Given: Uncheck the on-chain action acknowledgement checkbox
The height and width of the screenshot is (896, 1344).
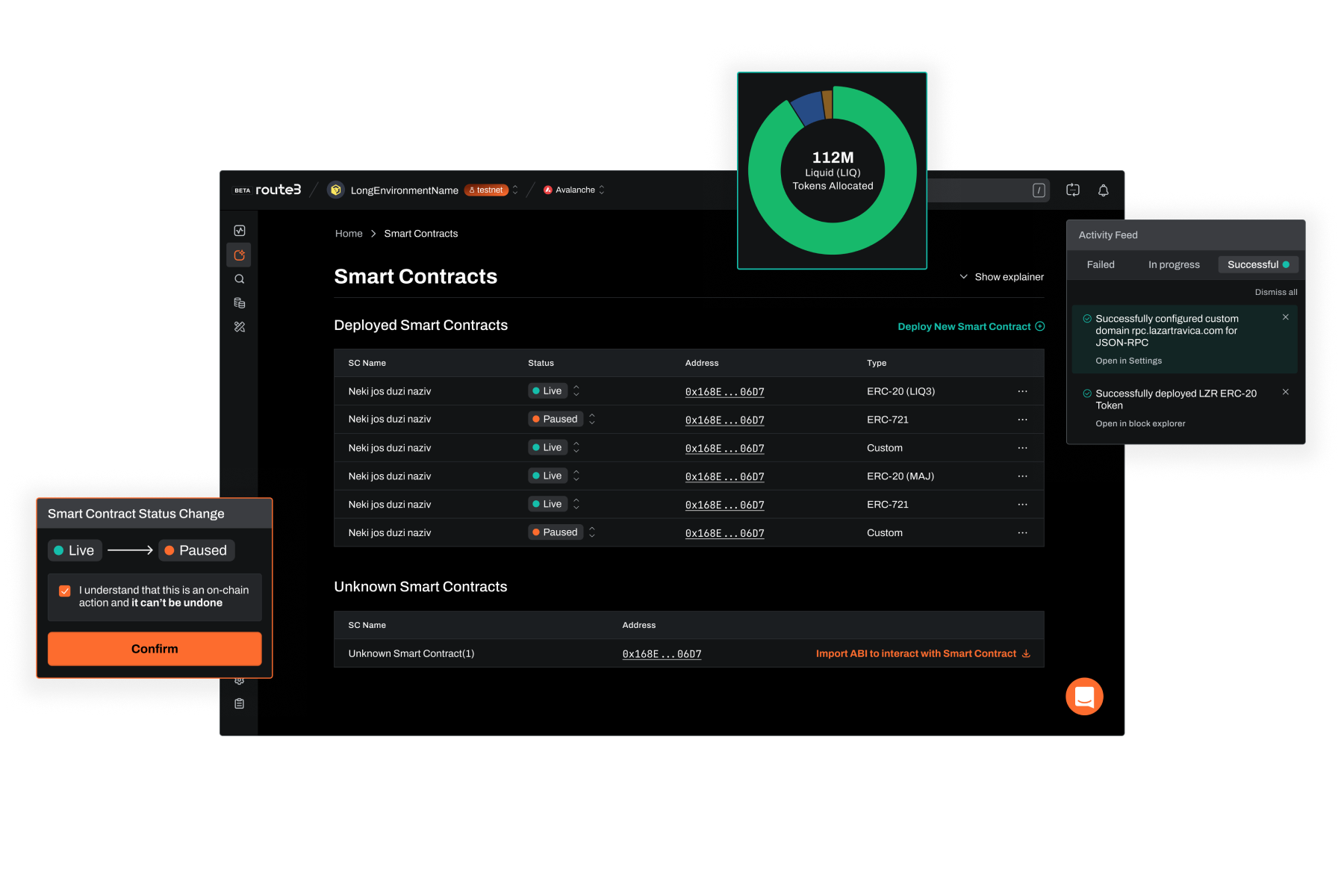Looking at the screenshot, I should click(65, 591).
